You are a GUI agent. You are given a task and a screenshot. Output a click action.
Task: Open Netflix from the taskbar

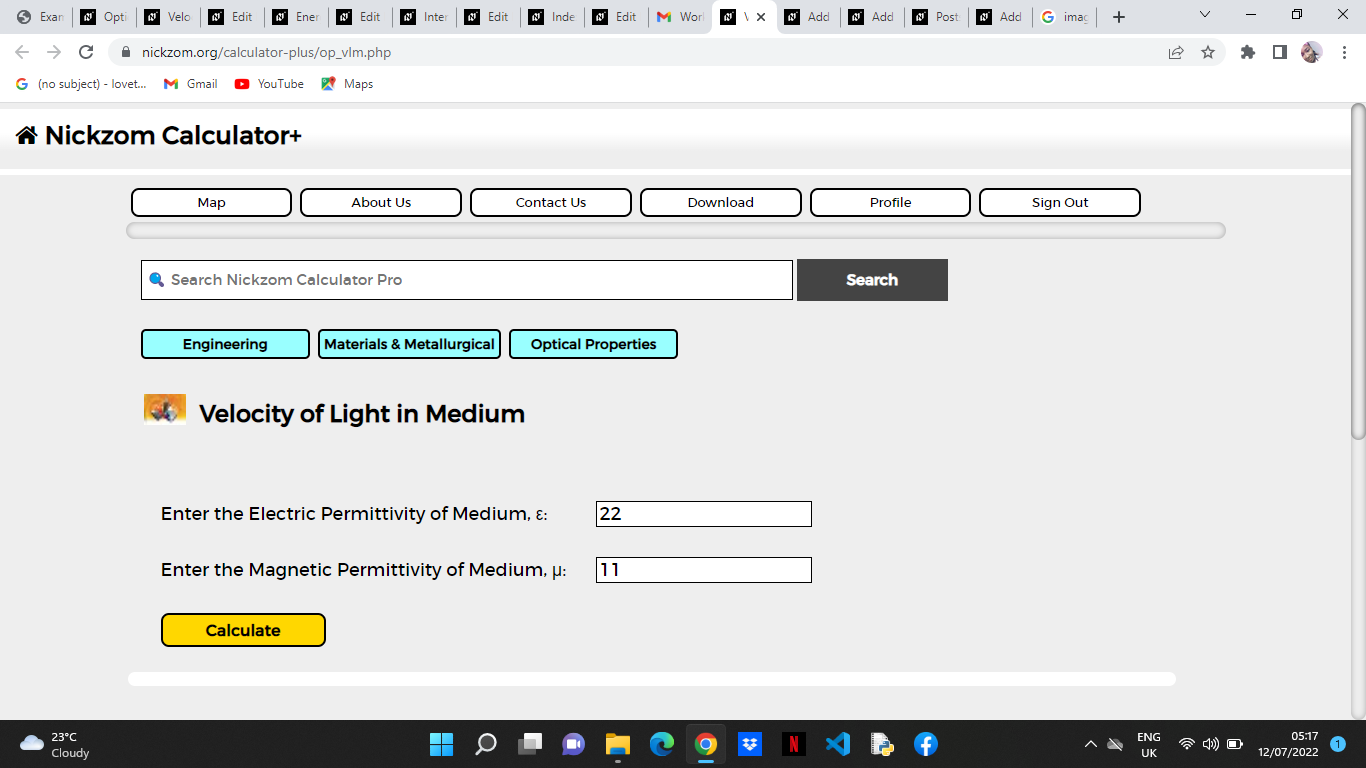794,744
